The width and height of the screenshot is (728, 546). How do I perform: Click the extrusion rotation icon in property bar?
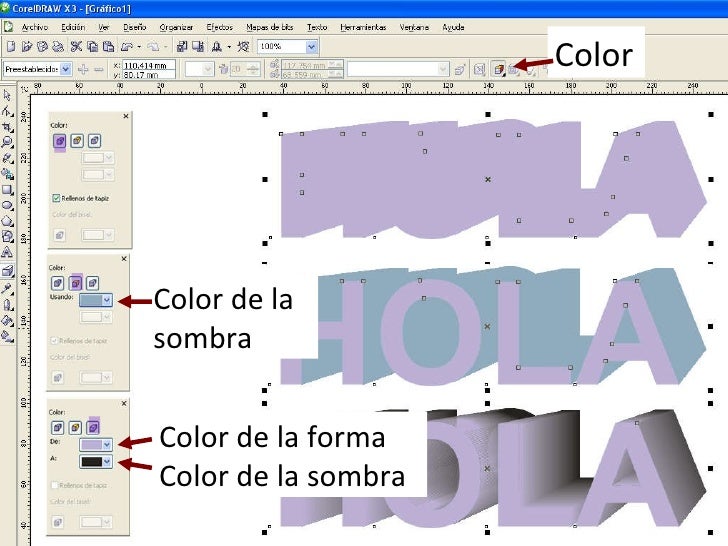click(480, 70)
